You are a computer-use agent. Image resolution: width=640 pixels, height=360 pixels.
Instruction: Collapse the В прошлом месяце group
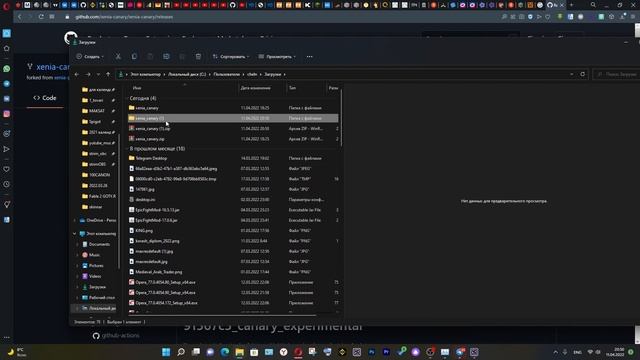coord(157,149)
